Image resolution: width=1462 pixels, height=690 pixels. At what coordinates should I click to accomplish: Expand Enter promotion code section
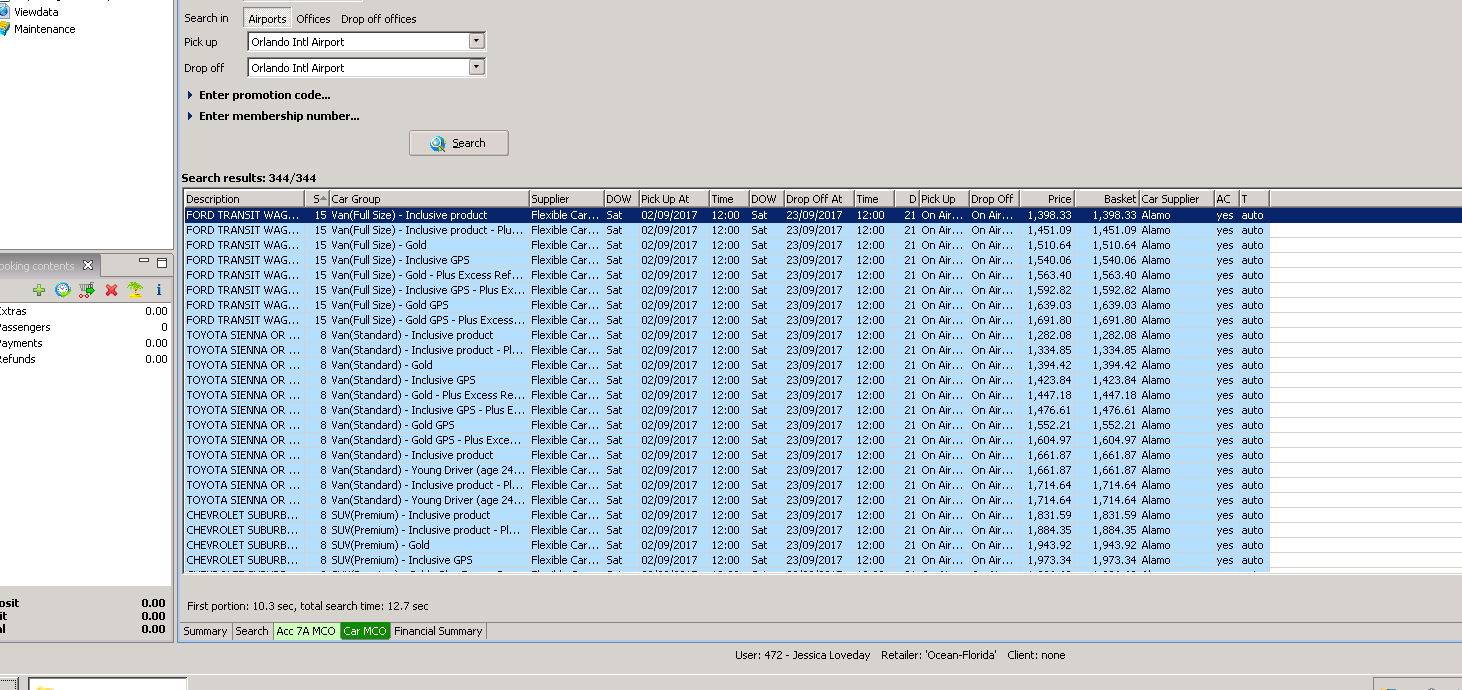point(264,95)
